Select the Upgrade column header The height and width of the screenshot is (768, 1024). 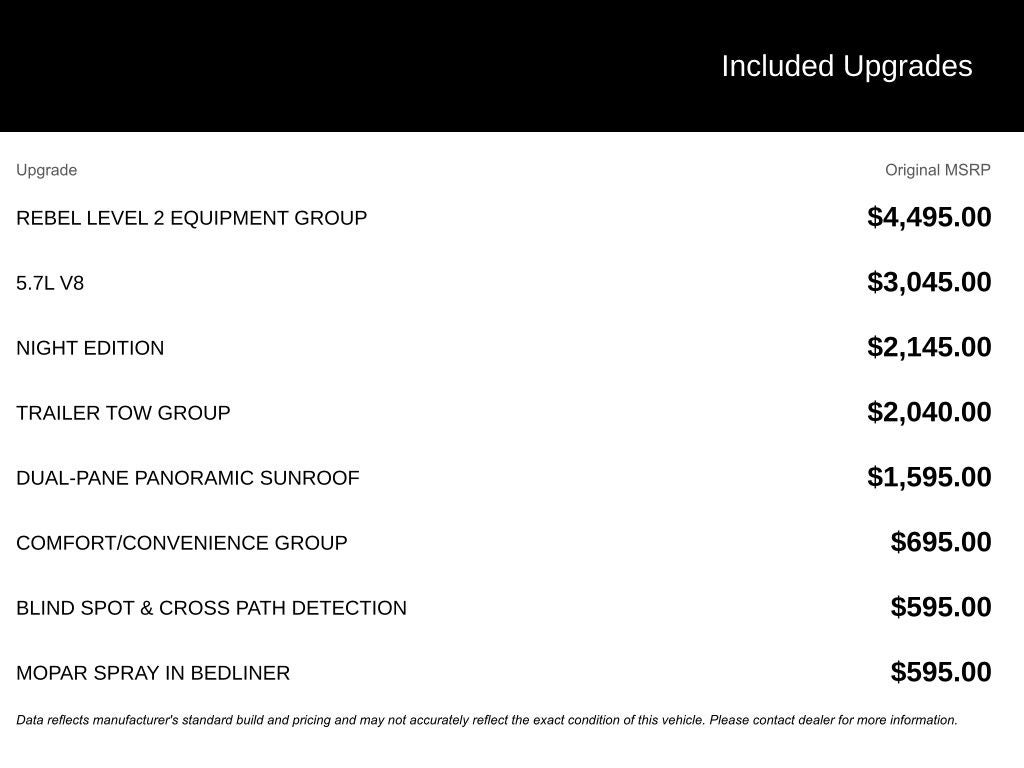[x=46, y=170]
